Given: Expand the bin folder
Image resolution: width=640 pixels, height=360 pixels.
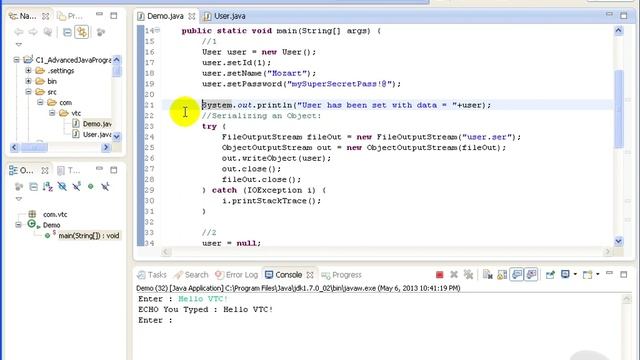Looking at the screenshot, I should point(28,81).
